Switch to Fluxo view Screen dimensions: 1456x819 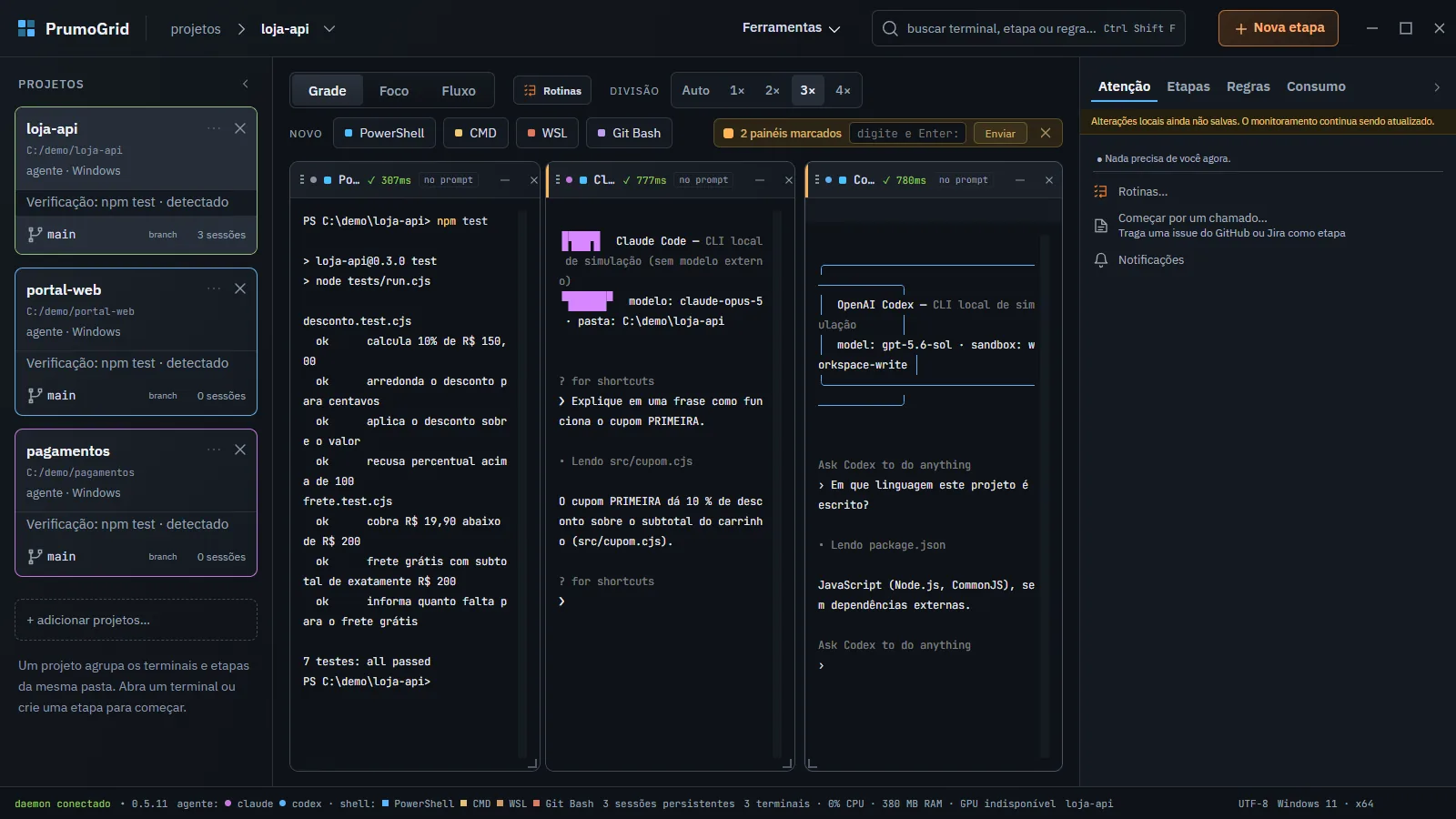coord(459,90)
